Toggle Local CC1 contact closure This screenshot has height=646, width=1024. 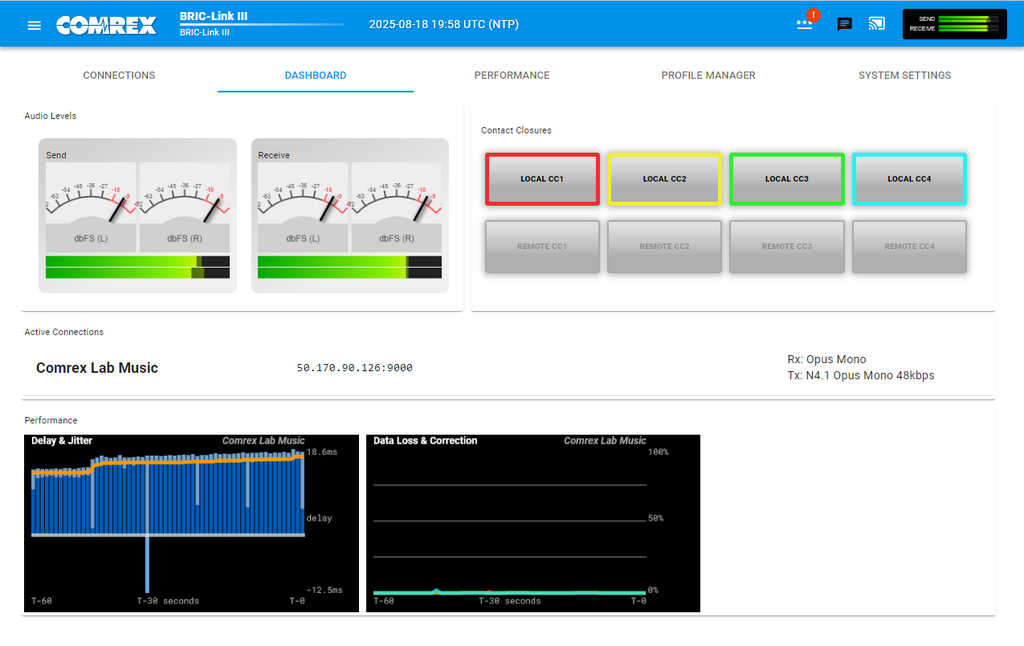(x=542, y=179)
